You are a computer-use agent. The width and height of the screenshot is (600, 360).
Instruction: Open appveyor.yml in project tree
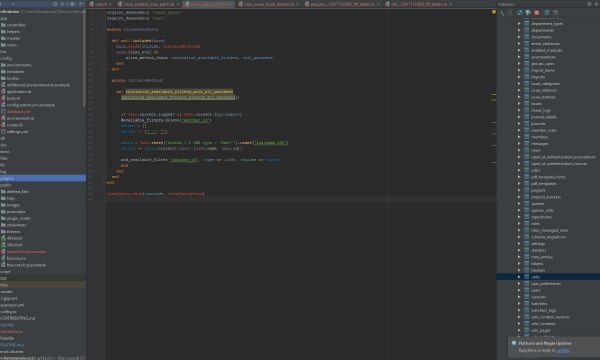(x=12, y=305)
